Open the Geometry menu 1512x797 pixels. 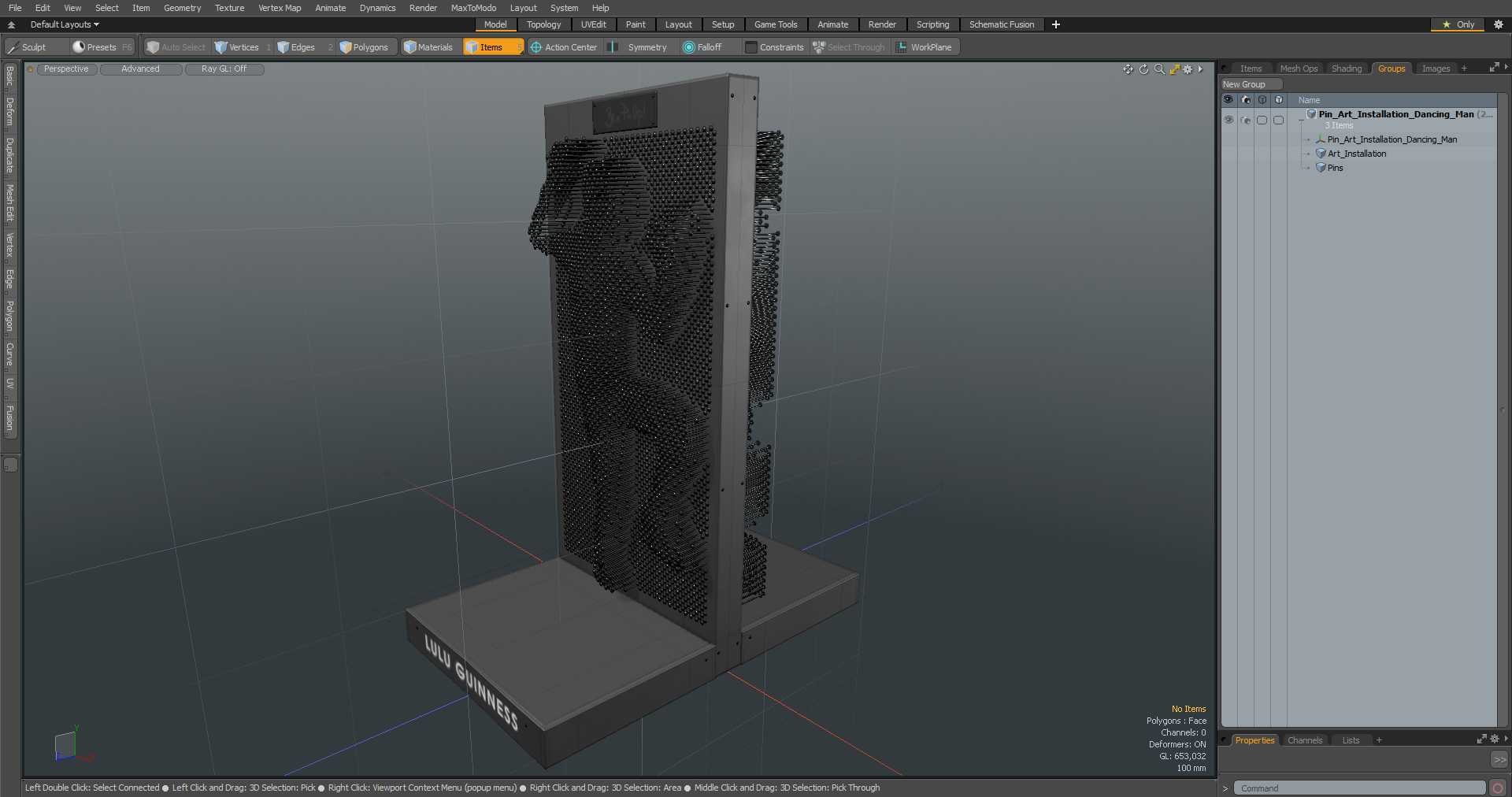pyautogui.click(x=182, y=8)
